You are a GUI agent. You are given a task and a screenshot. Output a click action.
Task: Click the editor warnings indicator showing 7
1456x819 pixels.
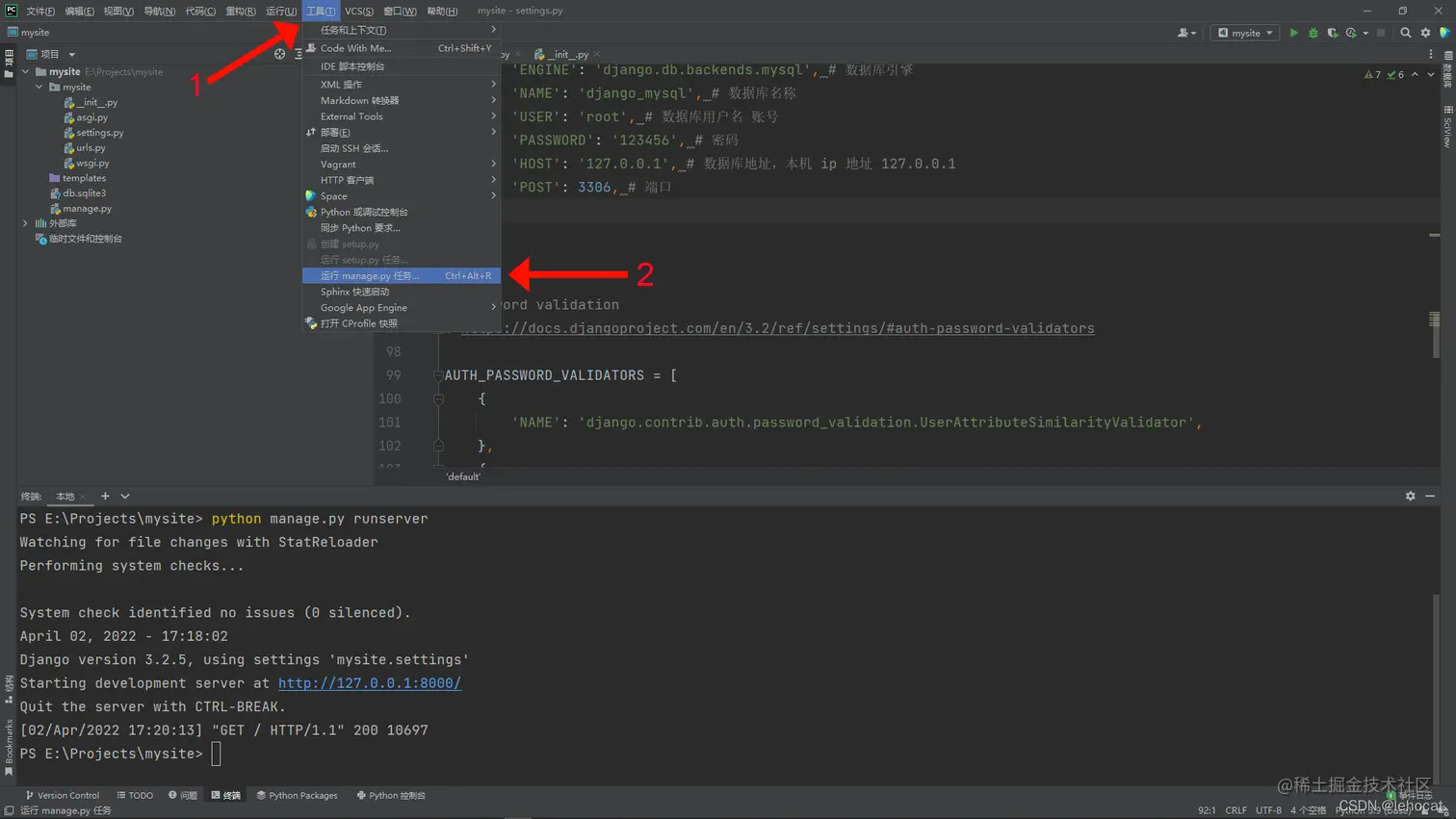click(1372, 73)
